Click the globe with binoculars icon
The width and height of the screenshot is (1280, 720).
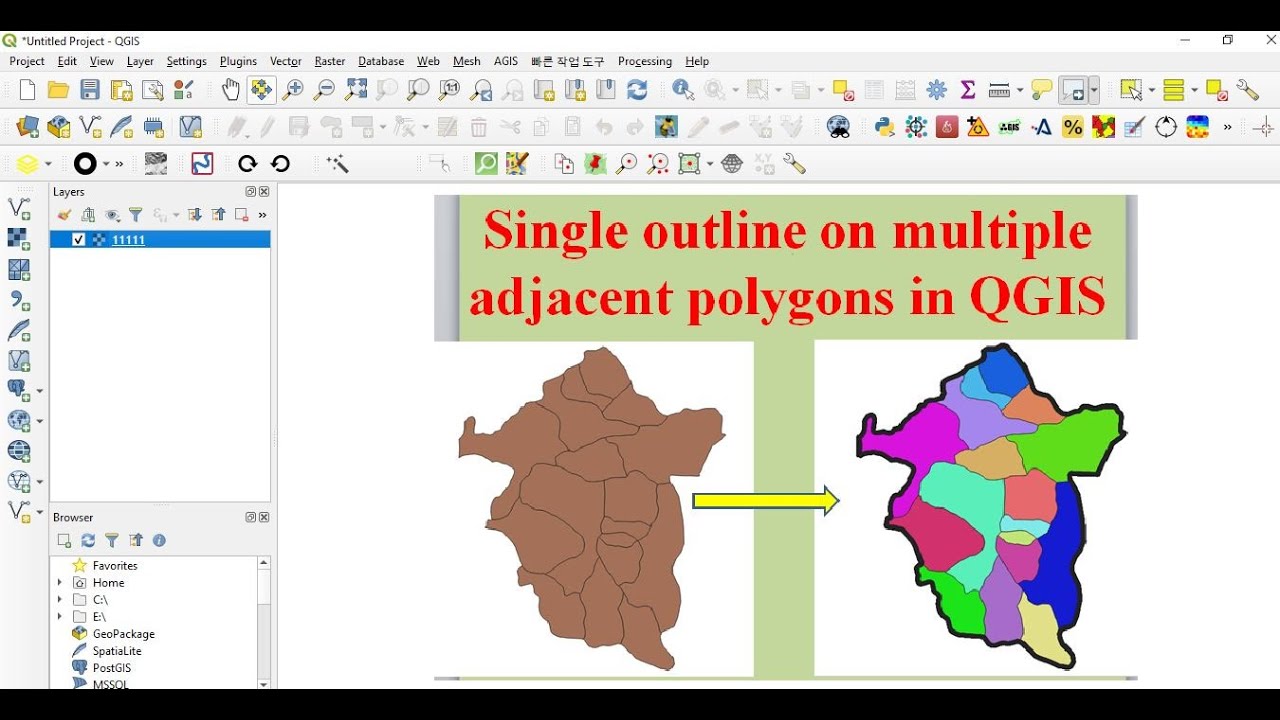coord(839,127)
